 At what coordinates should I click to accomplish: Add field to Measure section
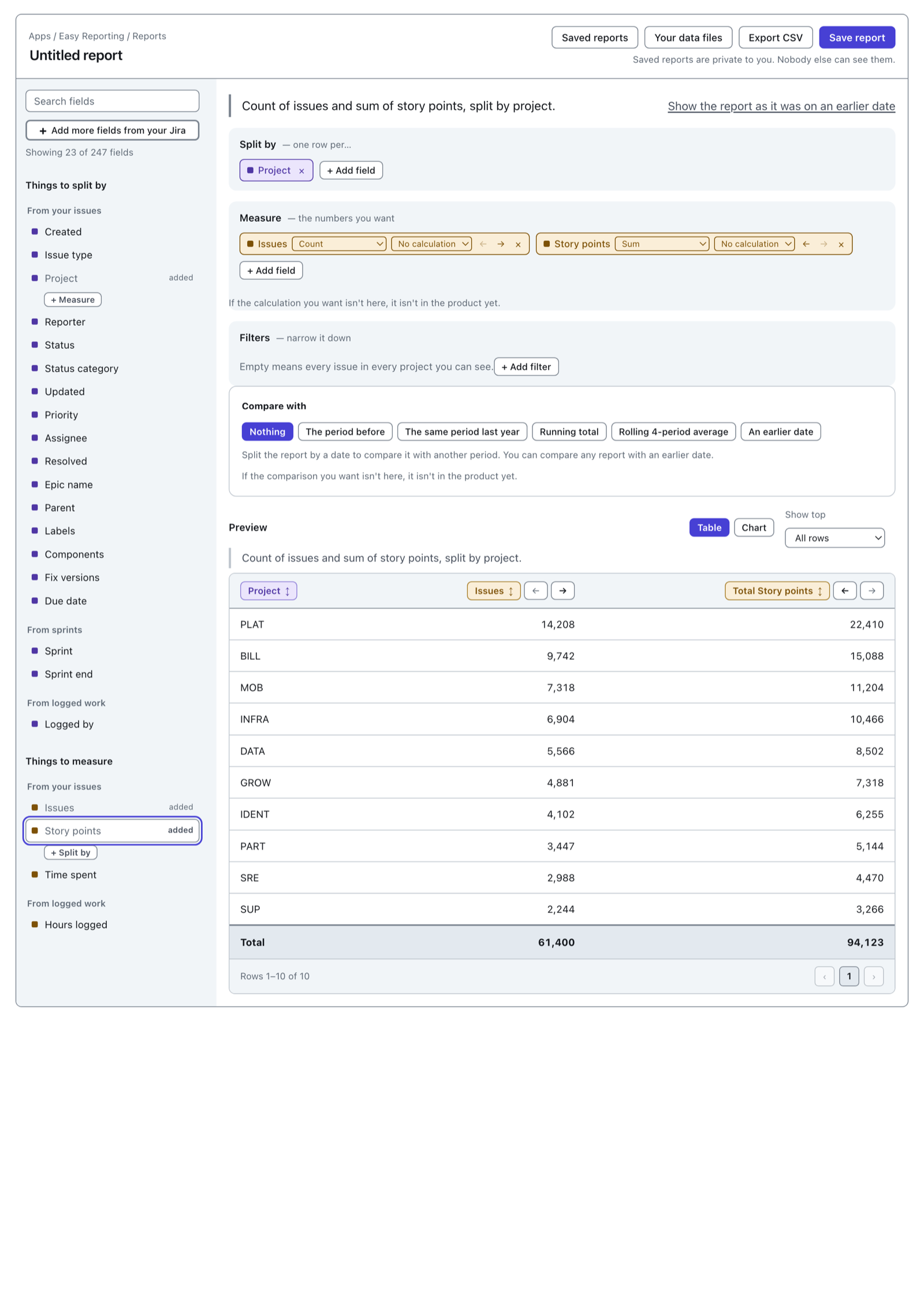coord(271,271)
